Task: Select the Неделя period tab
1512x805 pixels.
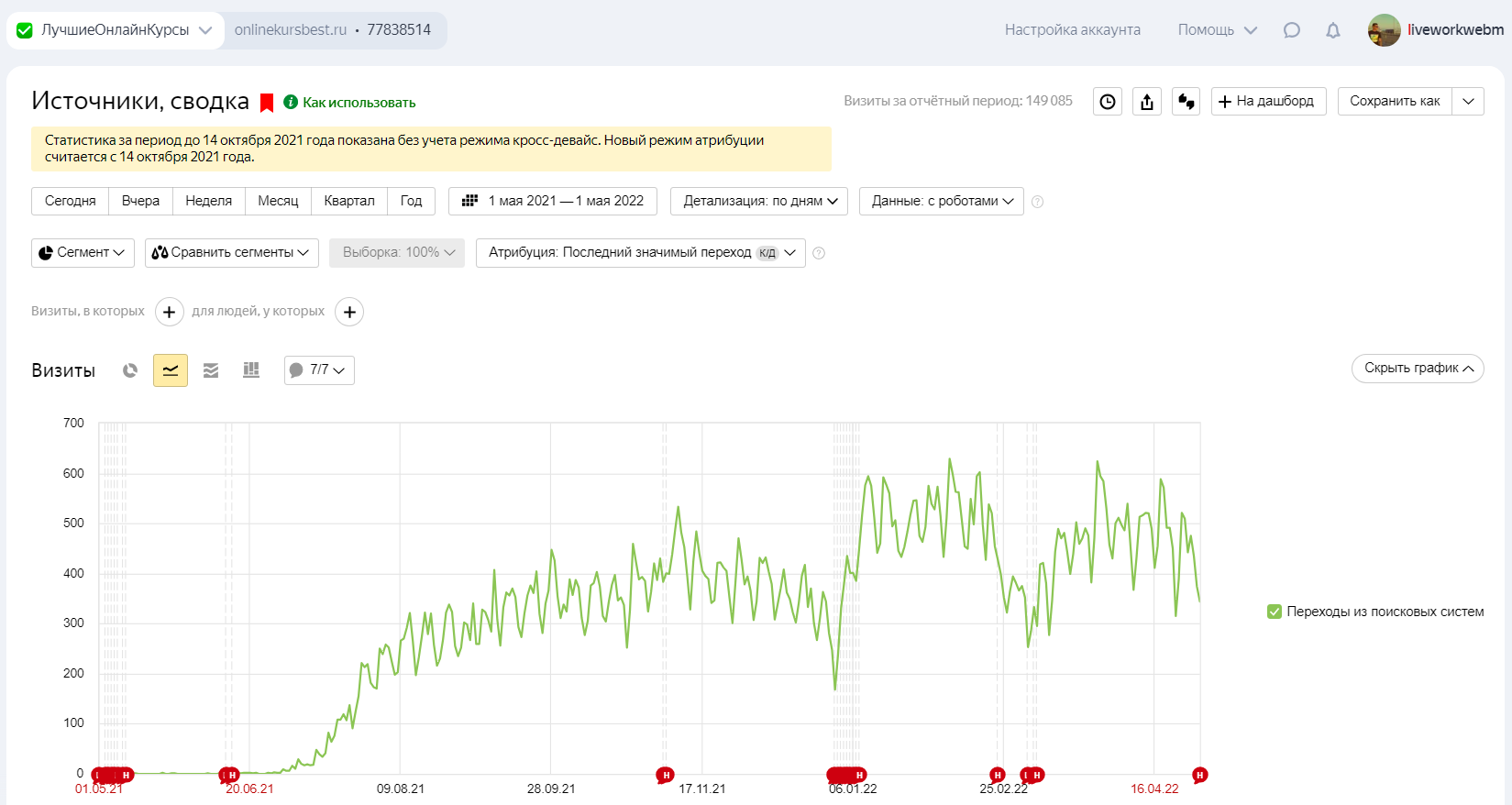Action: [x=209, y=201]
